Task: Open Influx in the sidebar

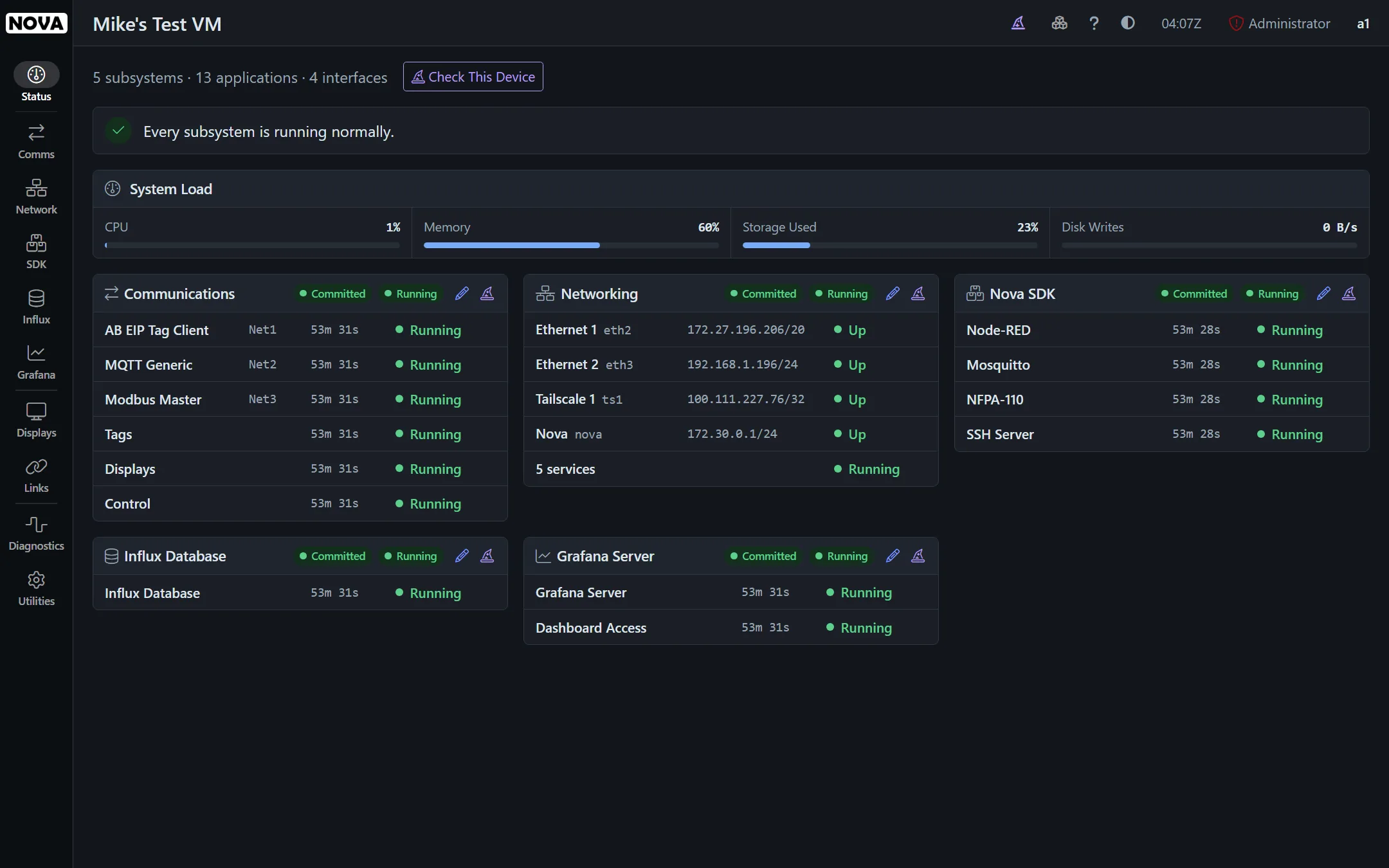Action: point(36,307)
